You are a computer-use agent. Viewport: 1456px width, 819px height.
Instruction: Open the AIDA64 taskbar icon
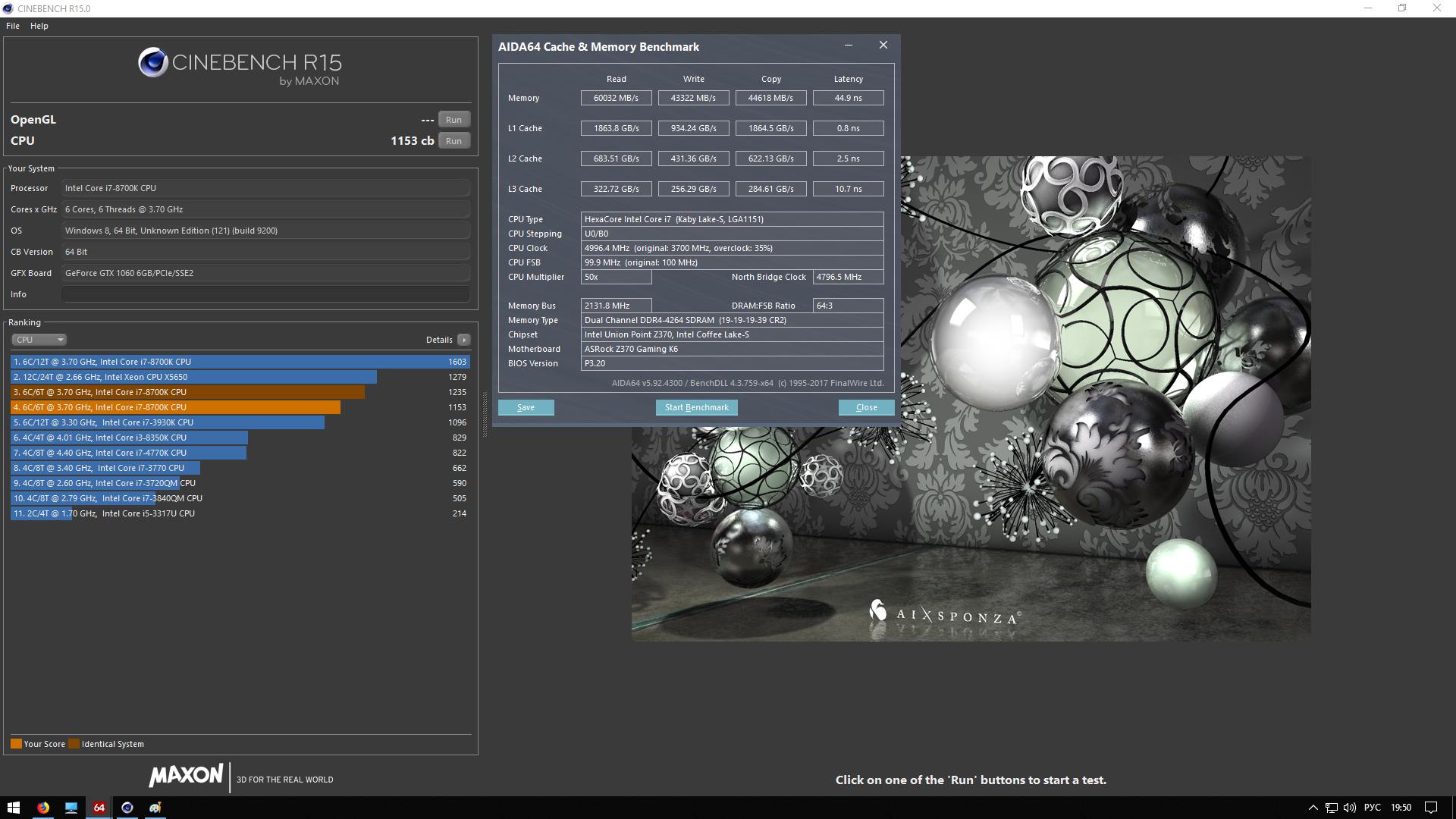point(99,808)
